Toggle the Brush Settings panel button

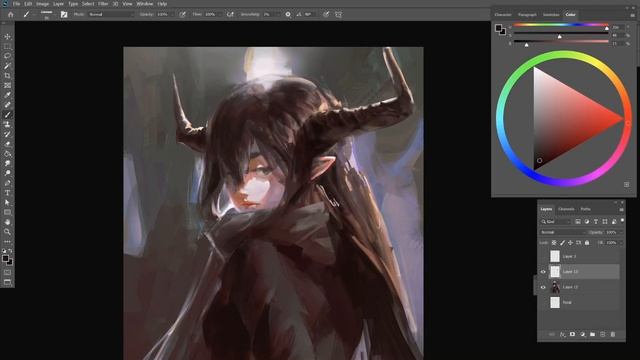click(64, 14)
